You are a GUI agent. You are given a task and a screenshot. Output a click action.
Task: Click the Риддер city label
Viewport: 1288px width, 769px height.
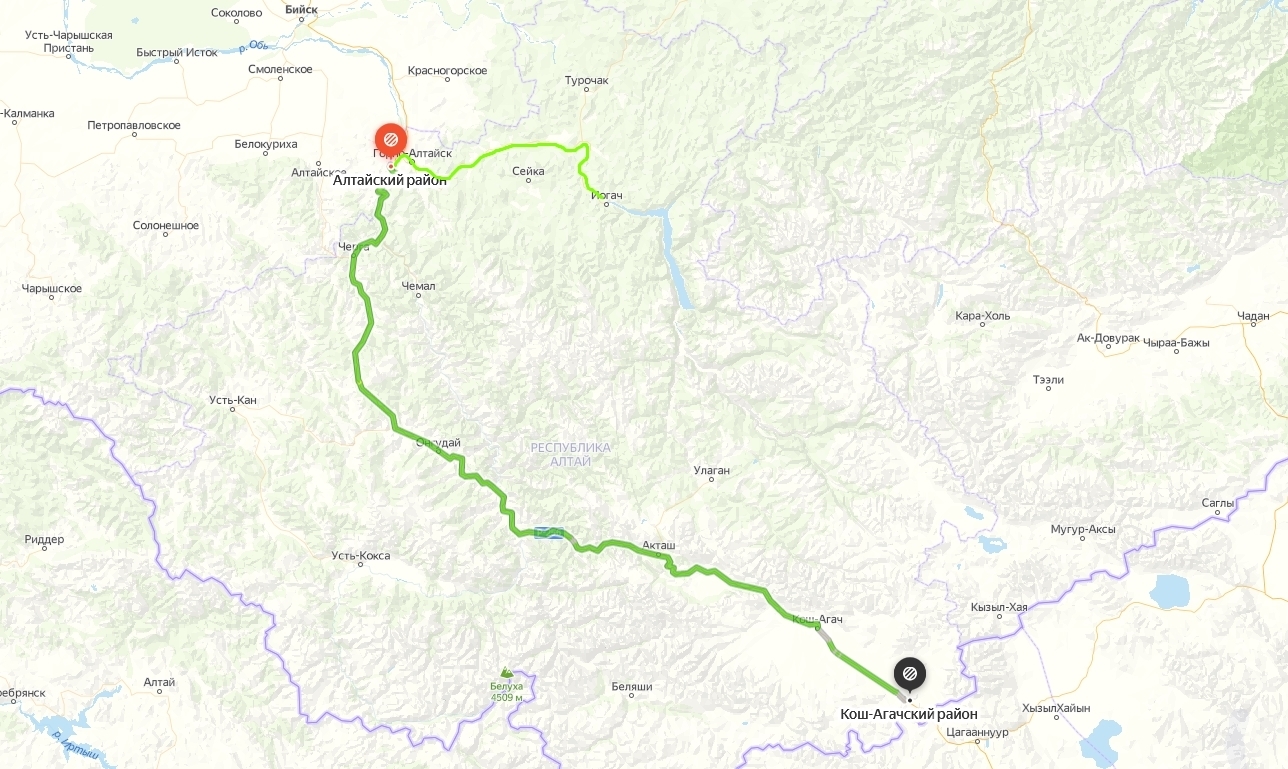click(x=44, y=539)
